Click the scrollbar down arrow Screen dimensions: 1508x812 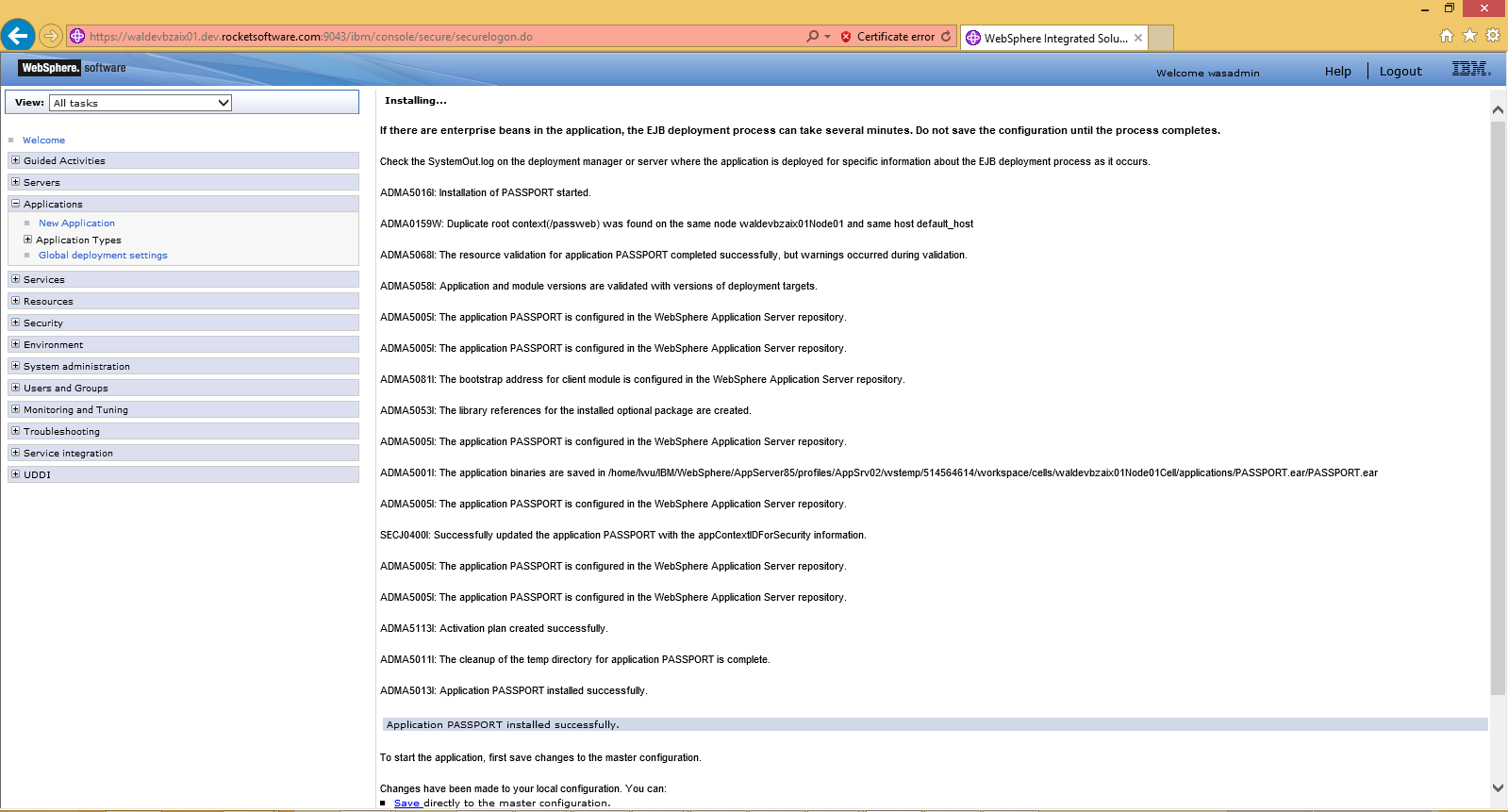pos(1498,787)
